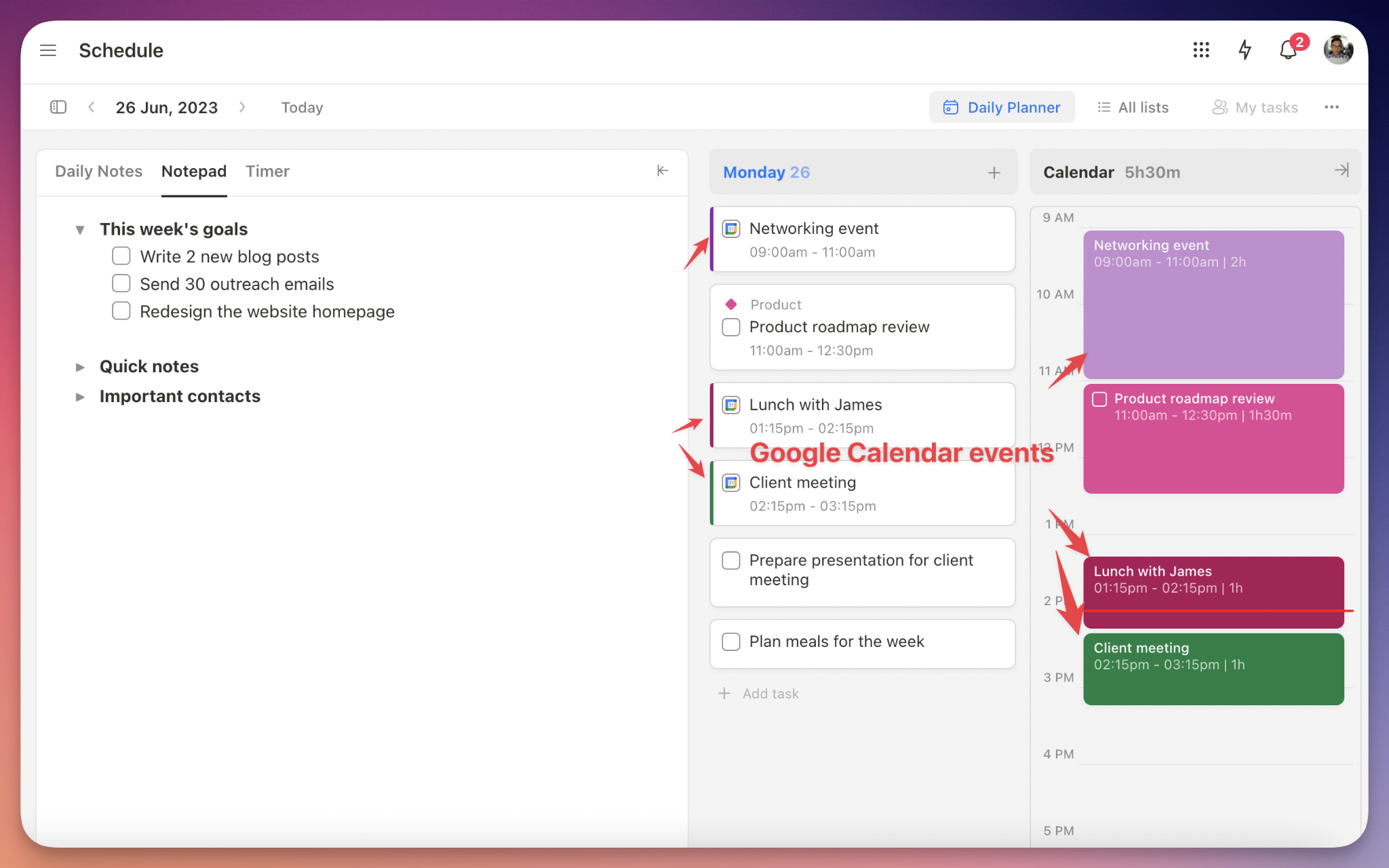Select the All lists icon

[1102, 107]
